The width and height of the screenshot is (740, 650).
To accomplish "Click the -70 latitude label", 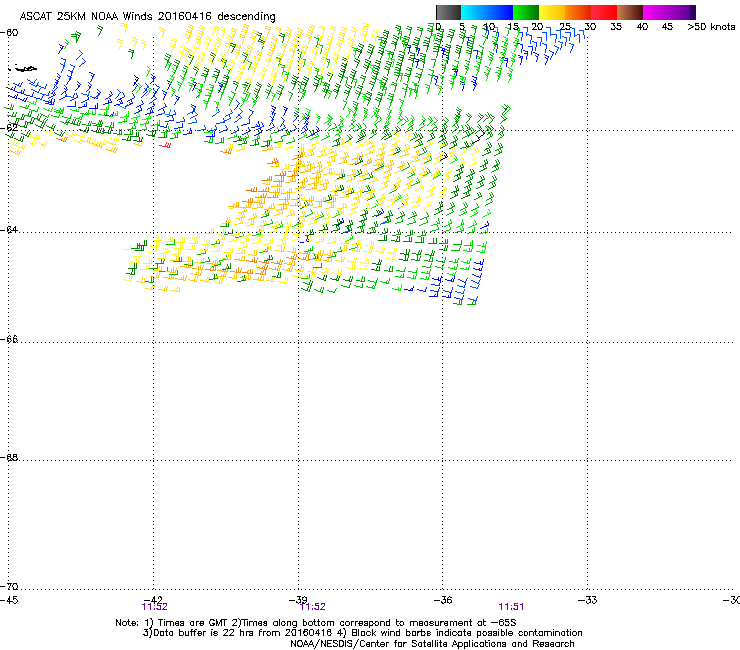I will [x=9, y=586].
